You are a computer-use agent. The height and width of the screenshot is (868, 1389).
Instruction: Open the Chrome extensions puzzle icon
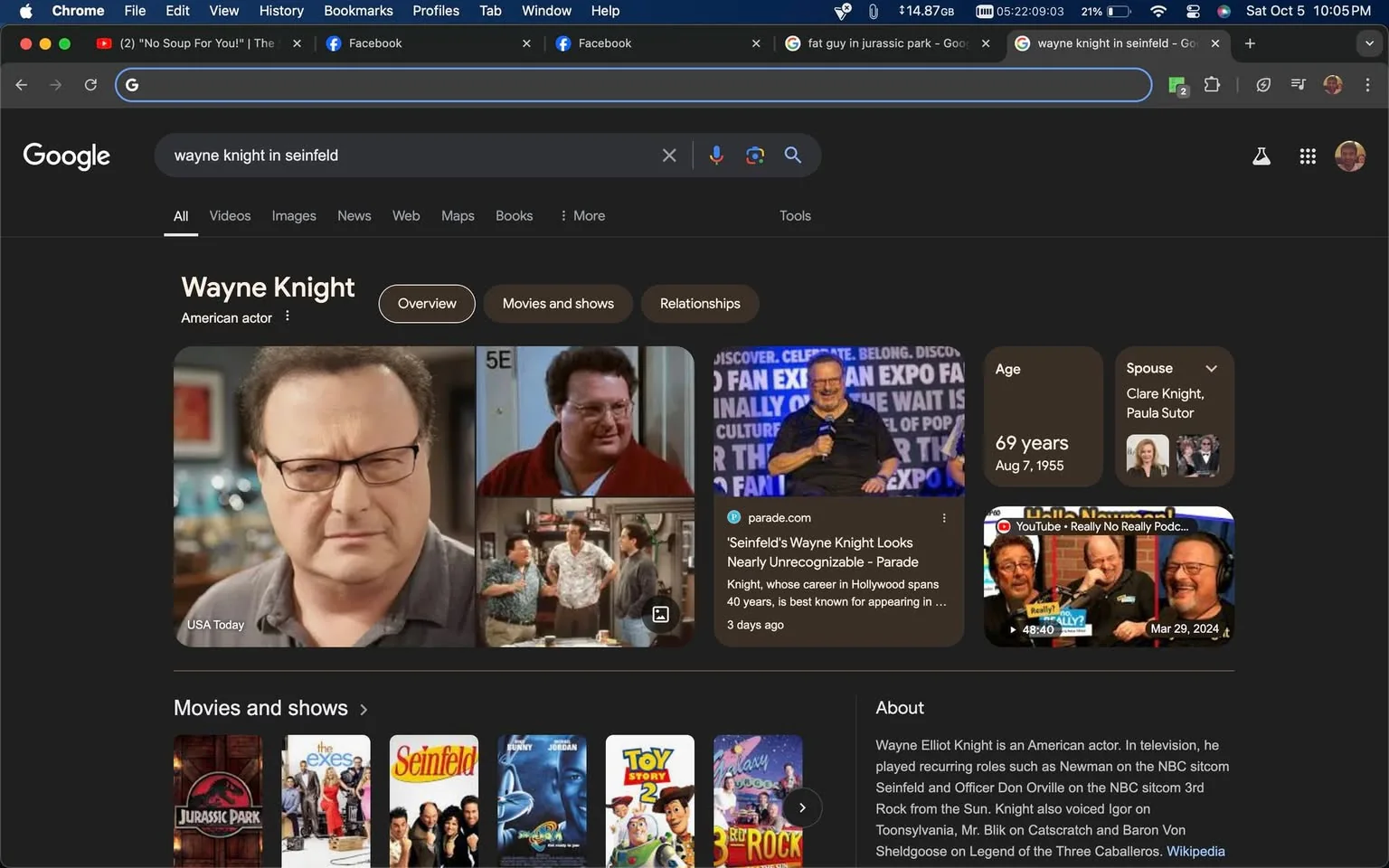point(1212,85)
